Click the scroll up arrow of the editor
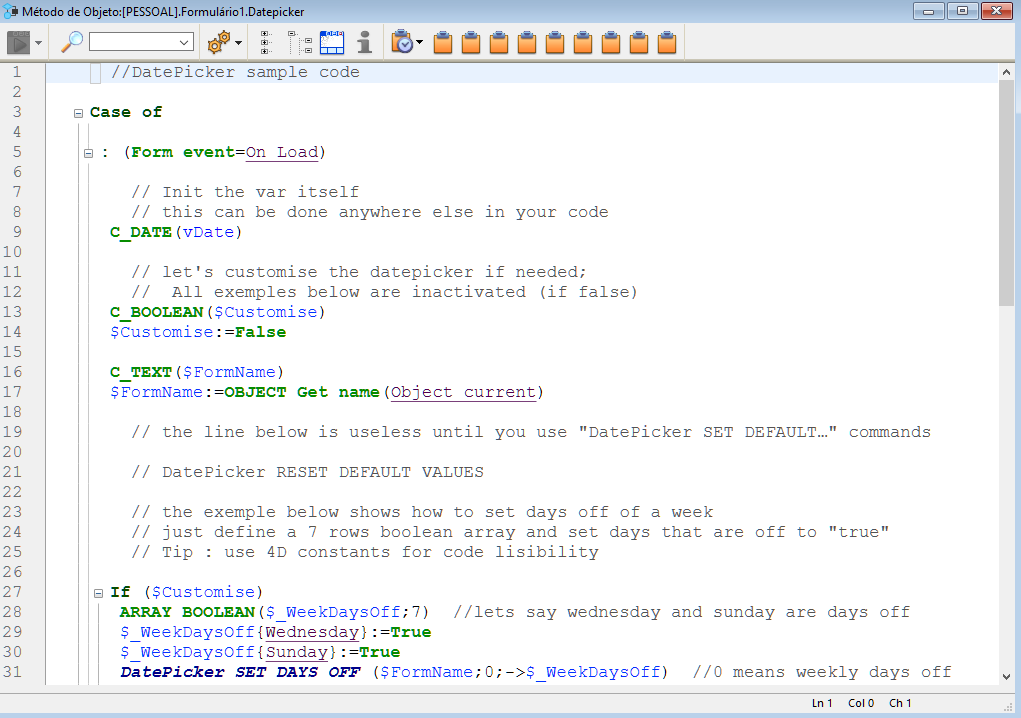 point(1006,72)
